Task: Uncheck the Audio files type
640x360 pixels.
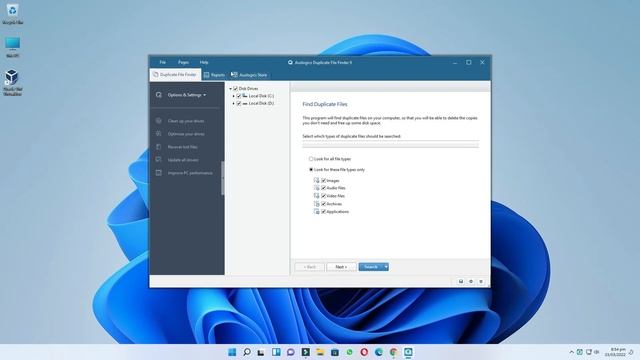Action: 323,188
